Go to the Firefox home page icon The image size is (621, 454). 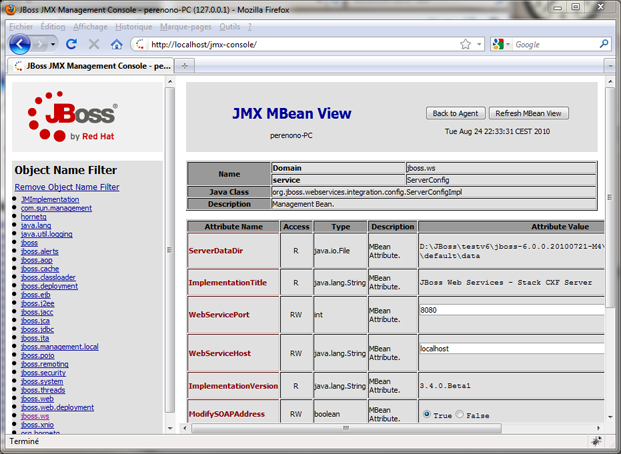[x=116, y=45]
